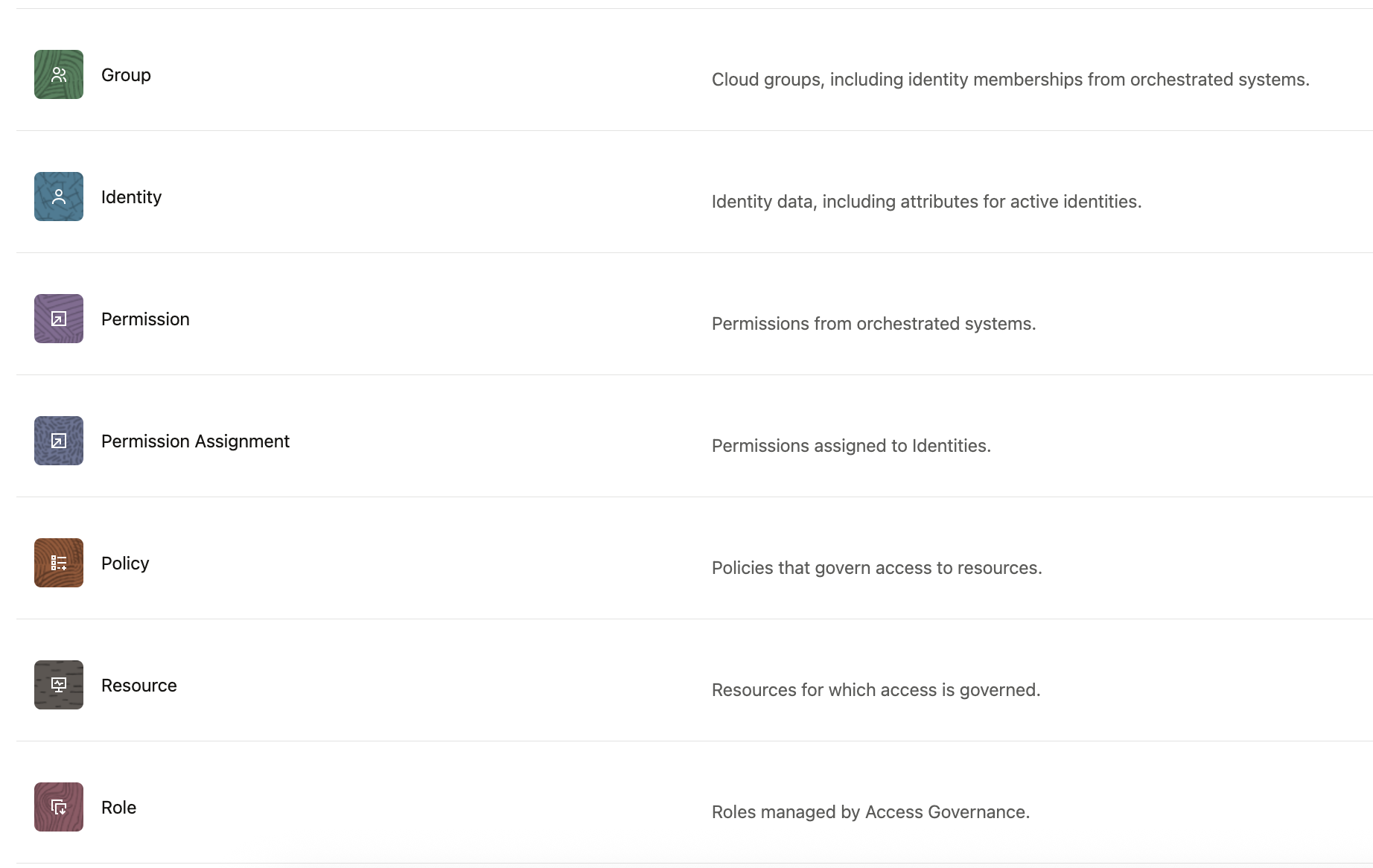Open the Permission entry label
This screenshot has height=868, width=1373.
click(x=145, y=319)
